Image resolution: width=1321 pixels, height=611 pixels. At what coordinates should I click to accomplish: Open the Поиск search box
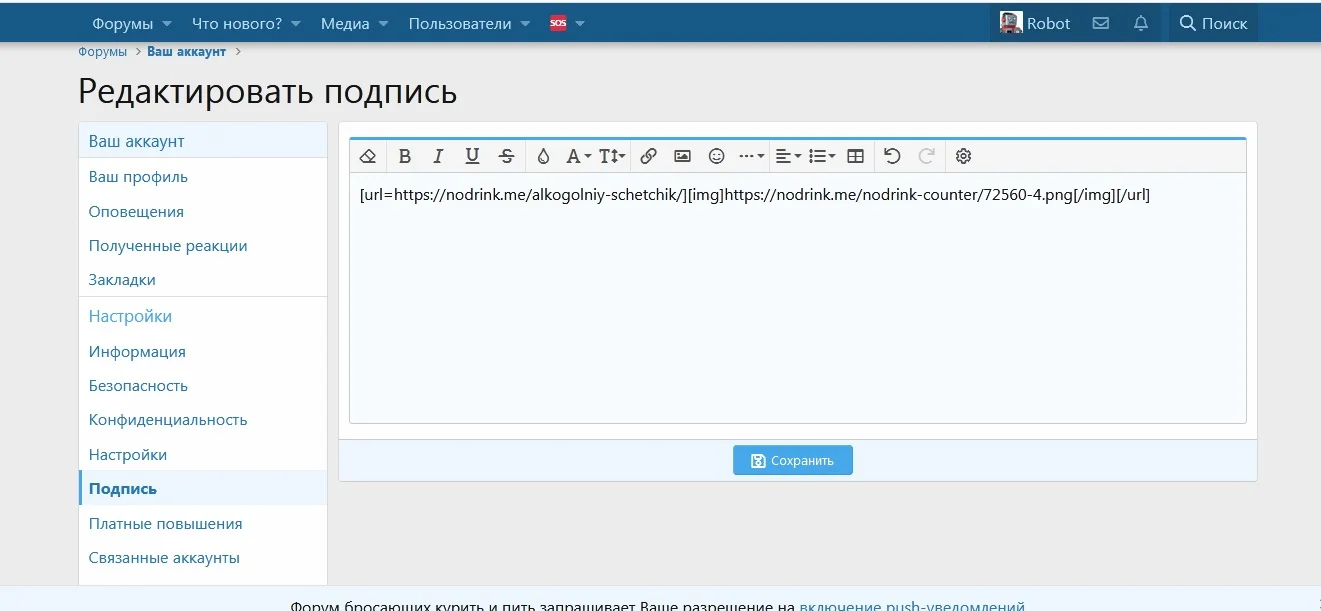click(x=1214, y=23)
